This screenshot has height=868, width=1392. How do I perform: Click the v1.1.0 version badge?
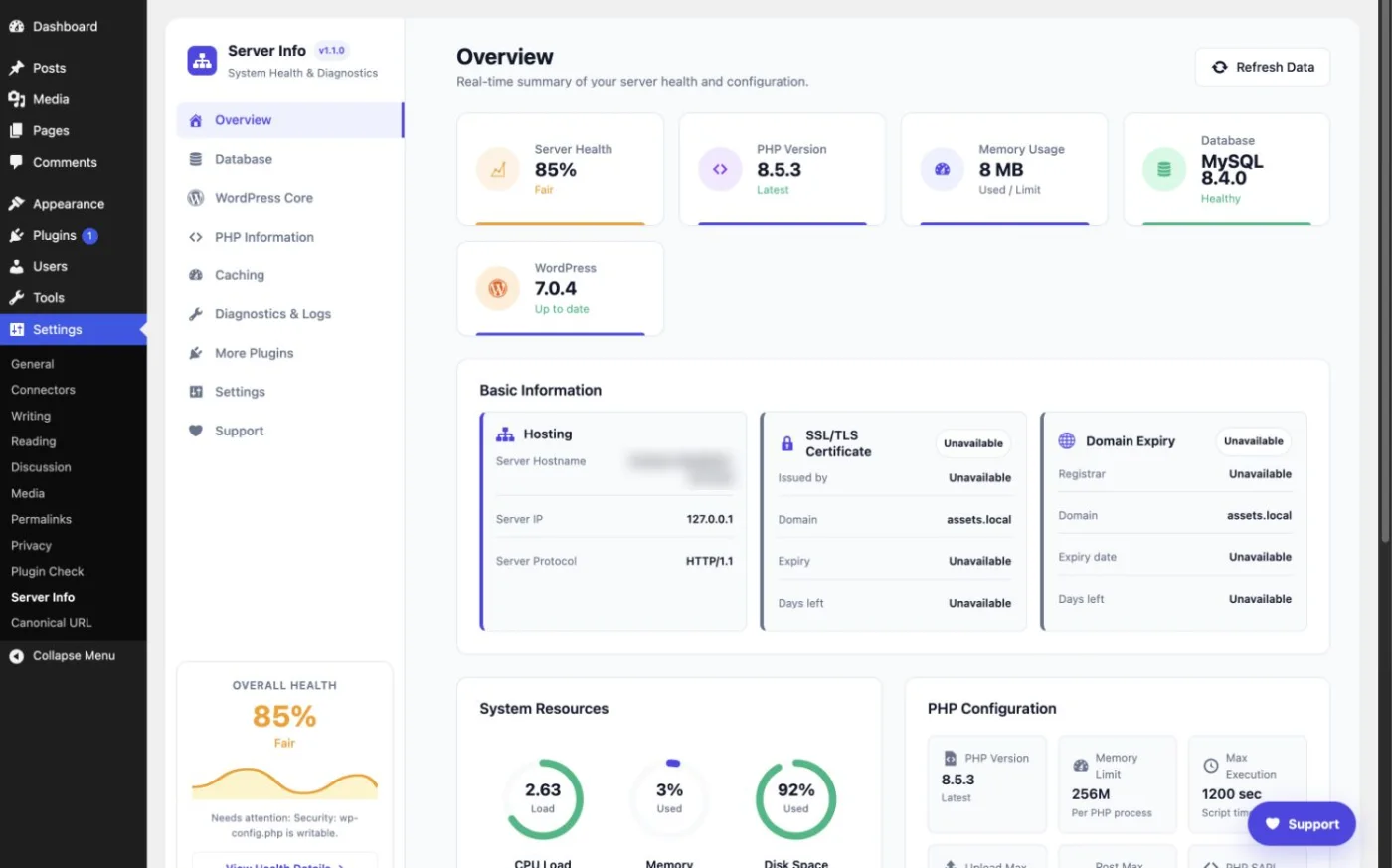click(331, 51)
